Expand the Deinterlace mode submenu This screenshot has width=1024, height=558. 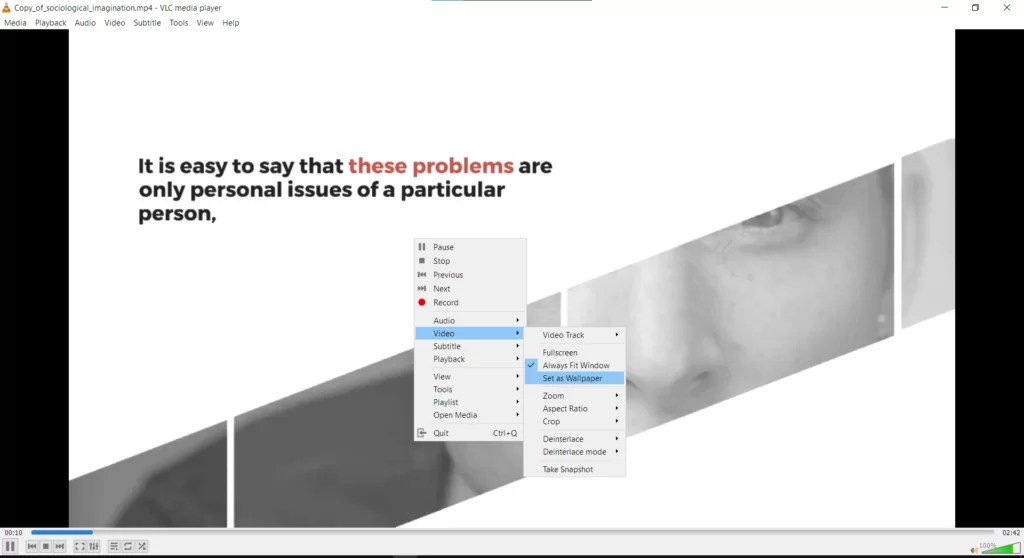(x=575, y=451)
